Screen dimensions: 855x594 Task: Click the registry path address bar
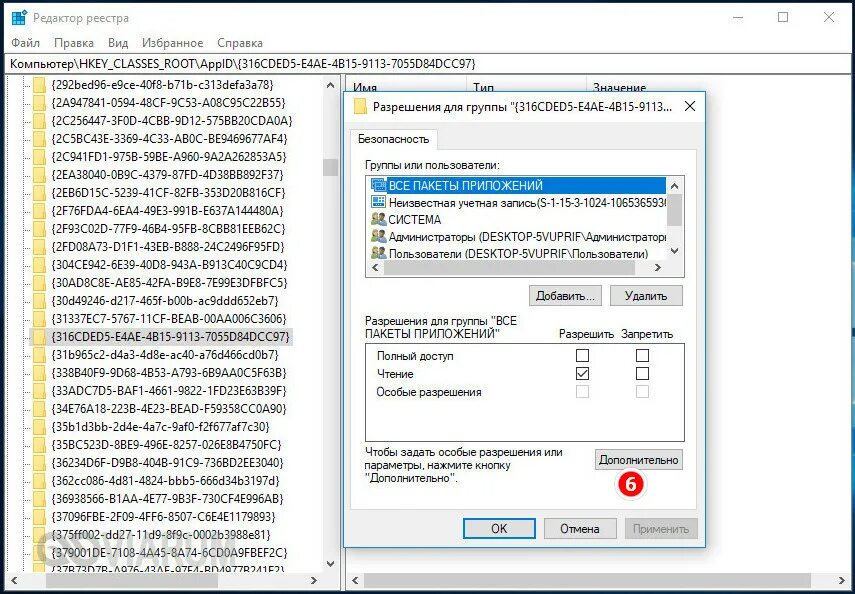coord(428,64)
